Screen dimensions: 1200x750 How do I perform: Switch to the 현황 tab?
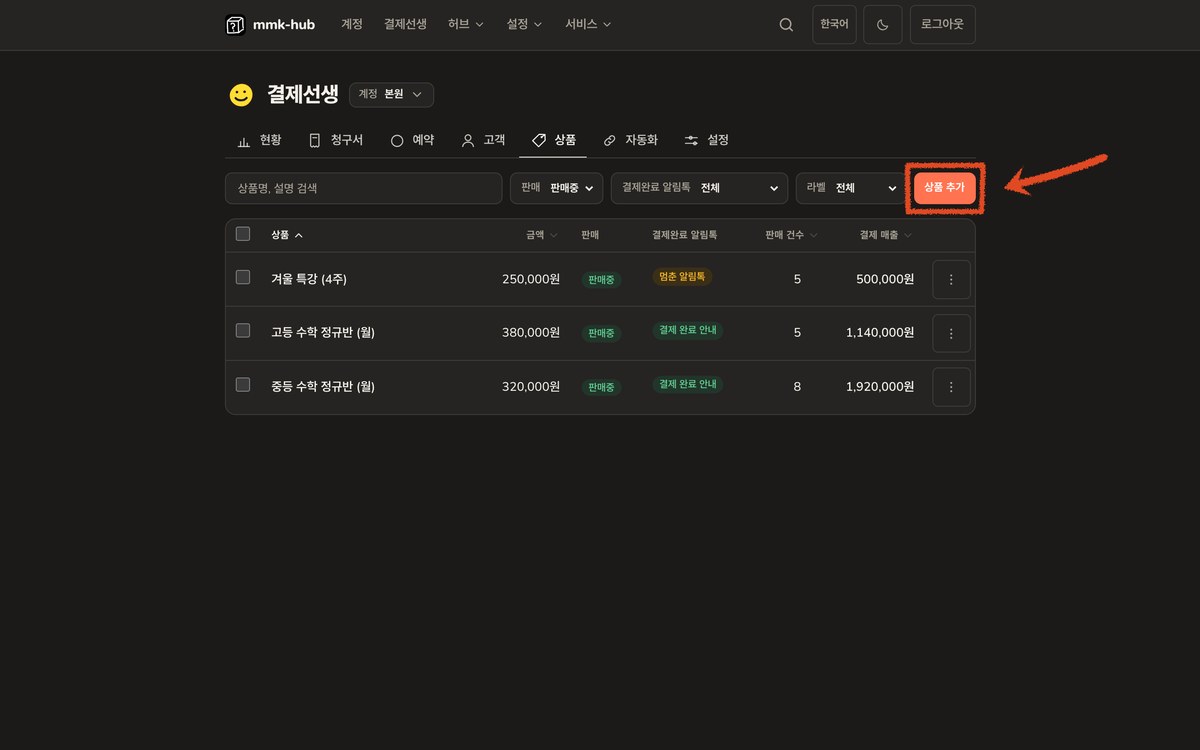(x=259, y=140)
